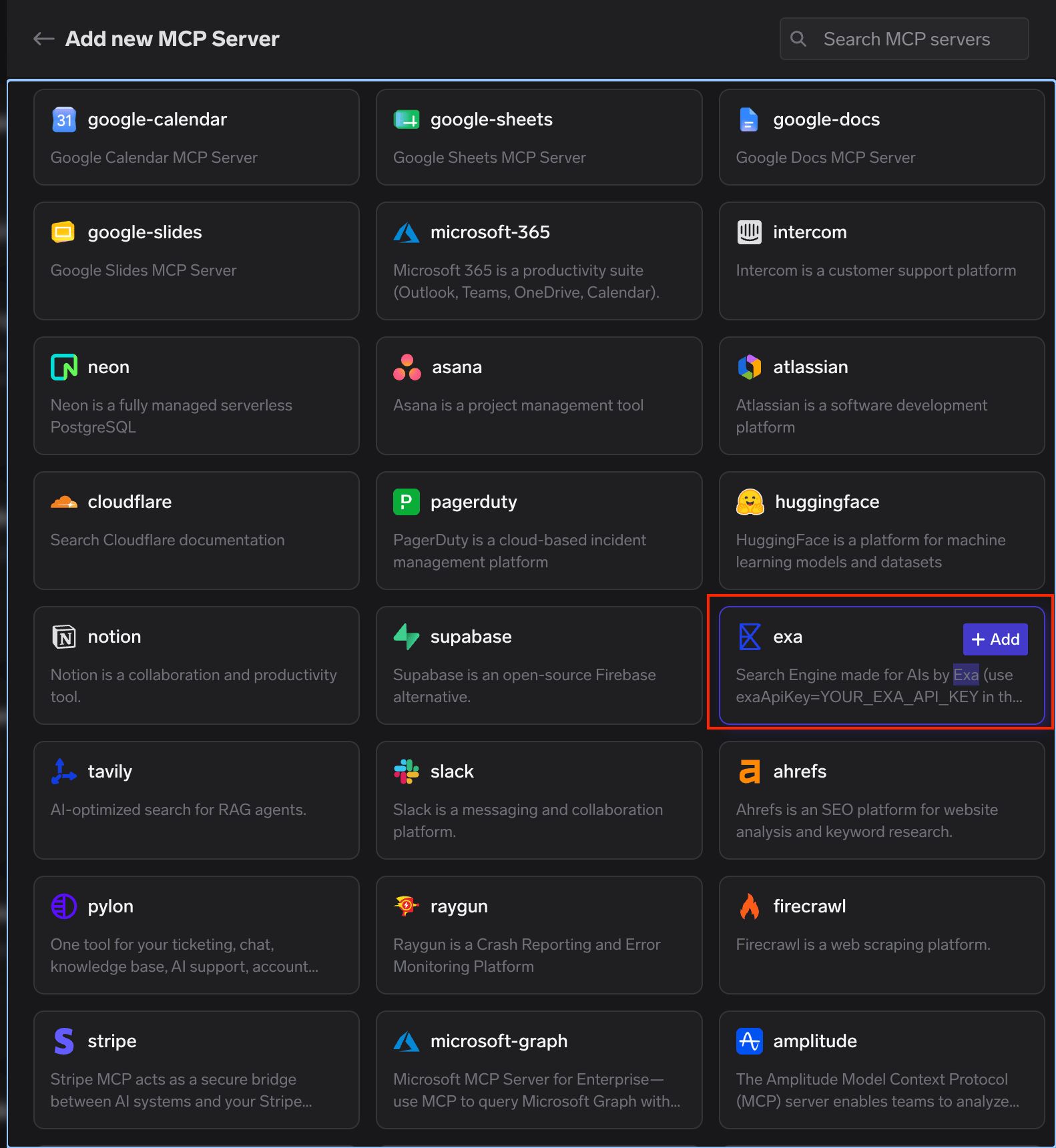Click the Supabase lightning icon

coord(407,637)
